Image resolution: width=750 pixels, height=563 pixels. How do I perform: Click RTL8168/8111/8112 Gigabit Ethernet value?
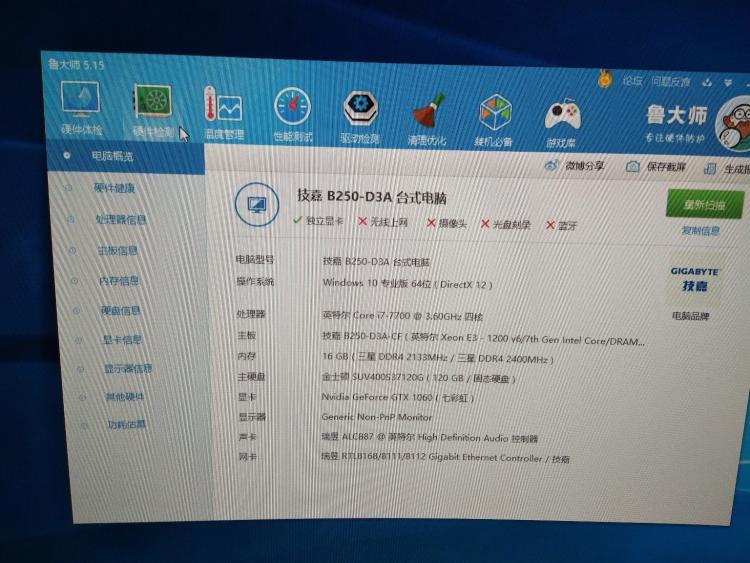point(445,458)
